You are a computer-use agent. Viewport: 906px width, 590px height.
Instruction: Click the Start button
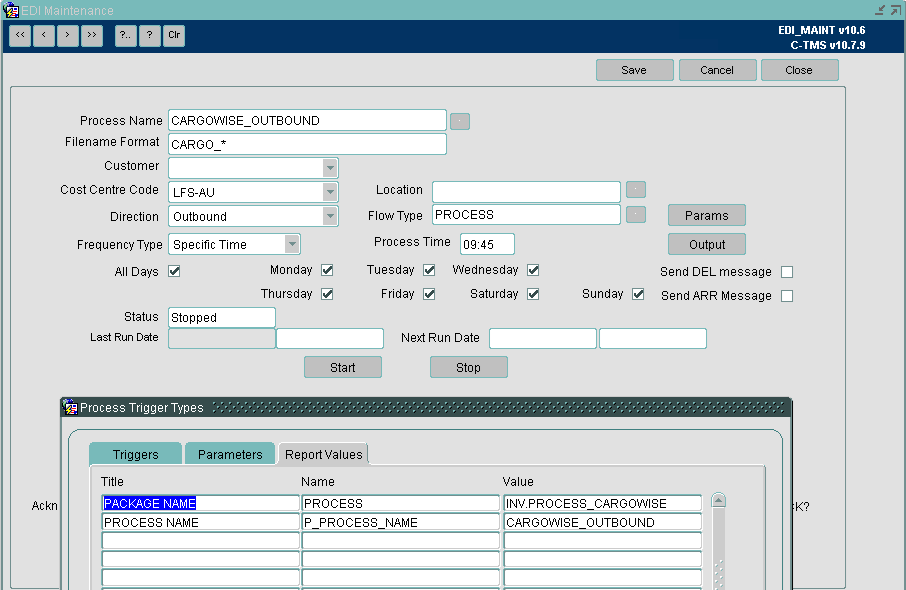343,368
